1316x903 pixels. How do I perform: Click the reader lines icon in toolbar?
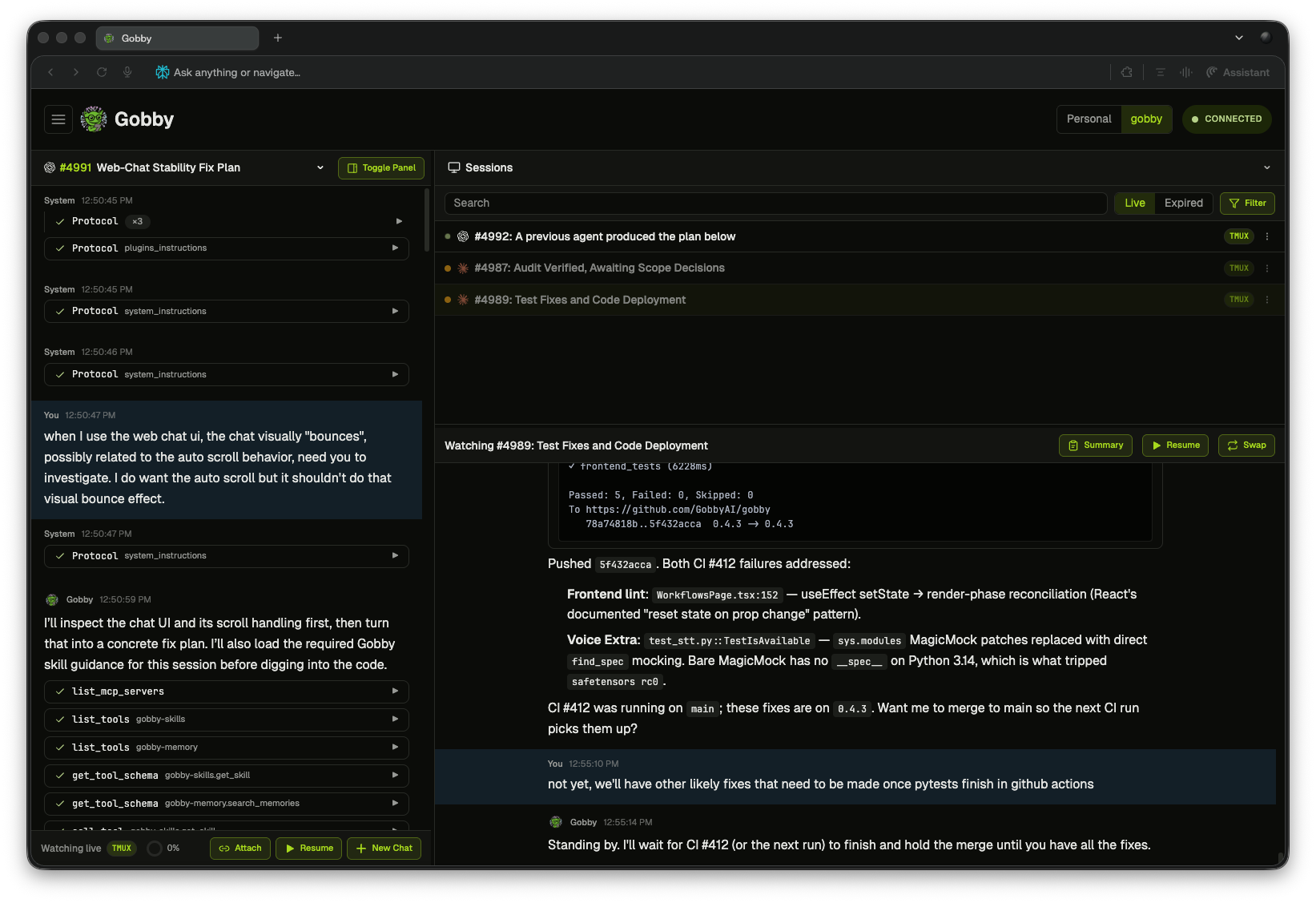coord(1160,72)
